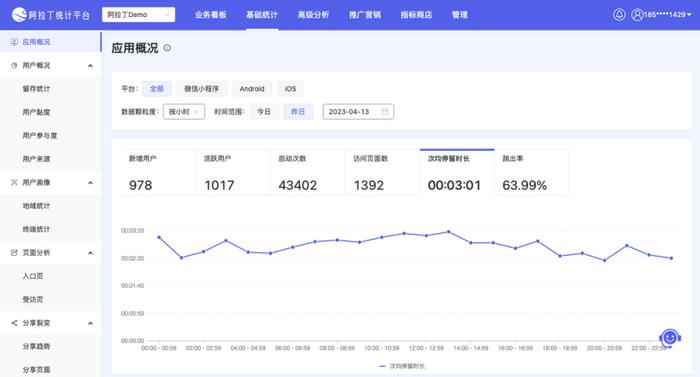Select the 微信小程序 platform button
The image size is (700, 377).
(x=201, y=88)
